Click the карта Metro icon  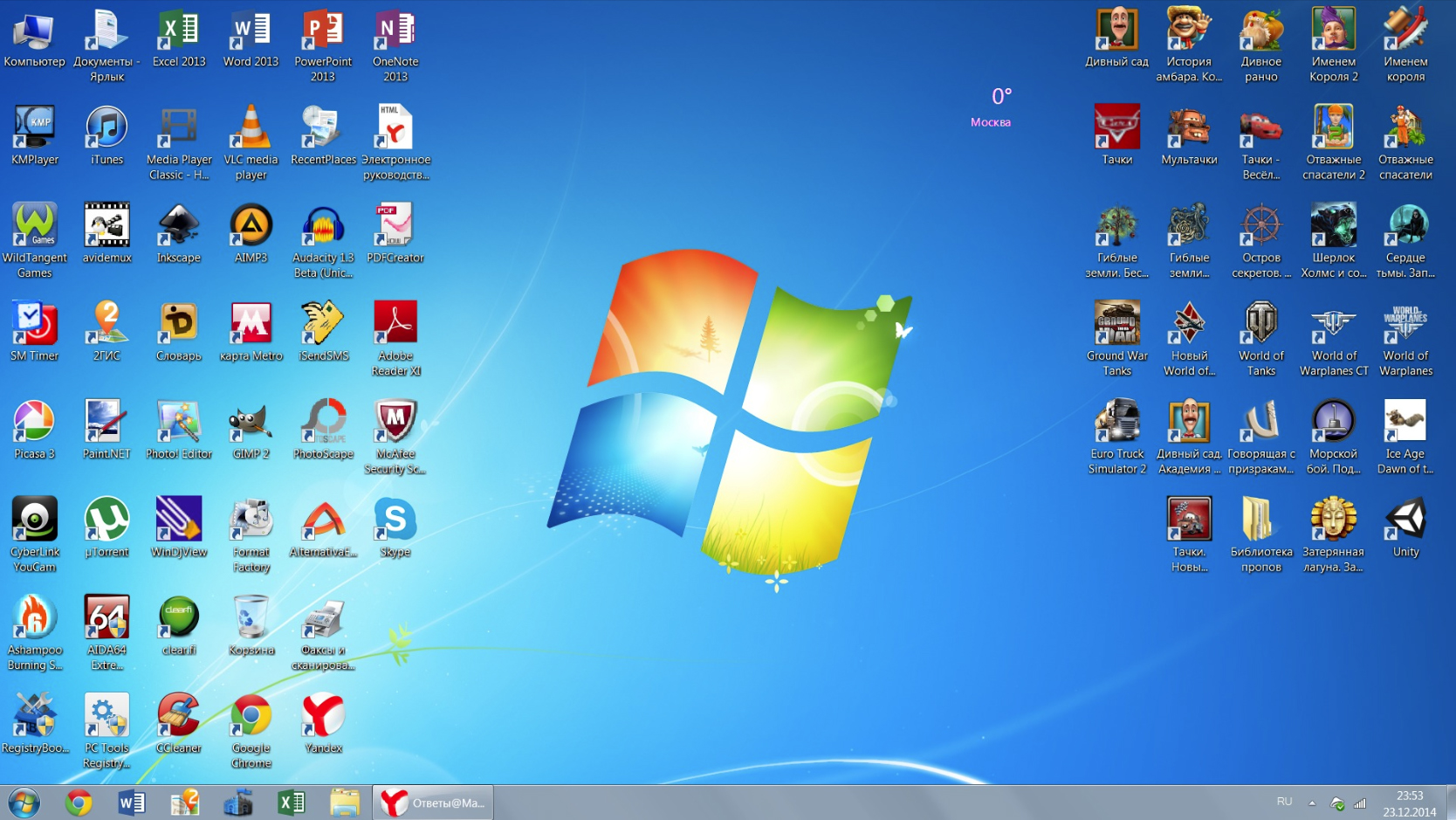tap(251, 333)
